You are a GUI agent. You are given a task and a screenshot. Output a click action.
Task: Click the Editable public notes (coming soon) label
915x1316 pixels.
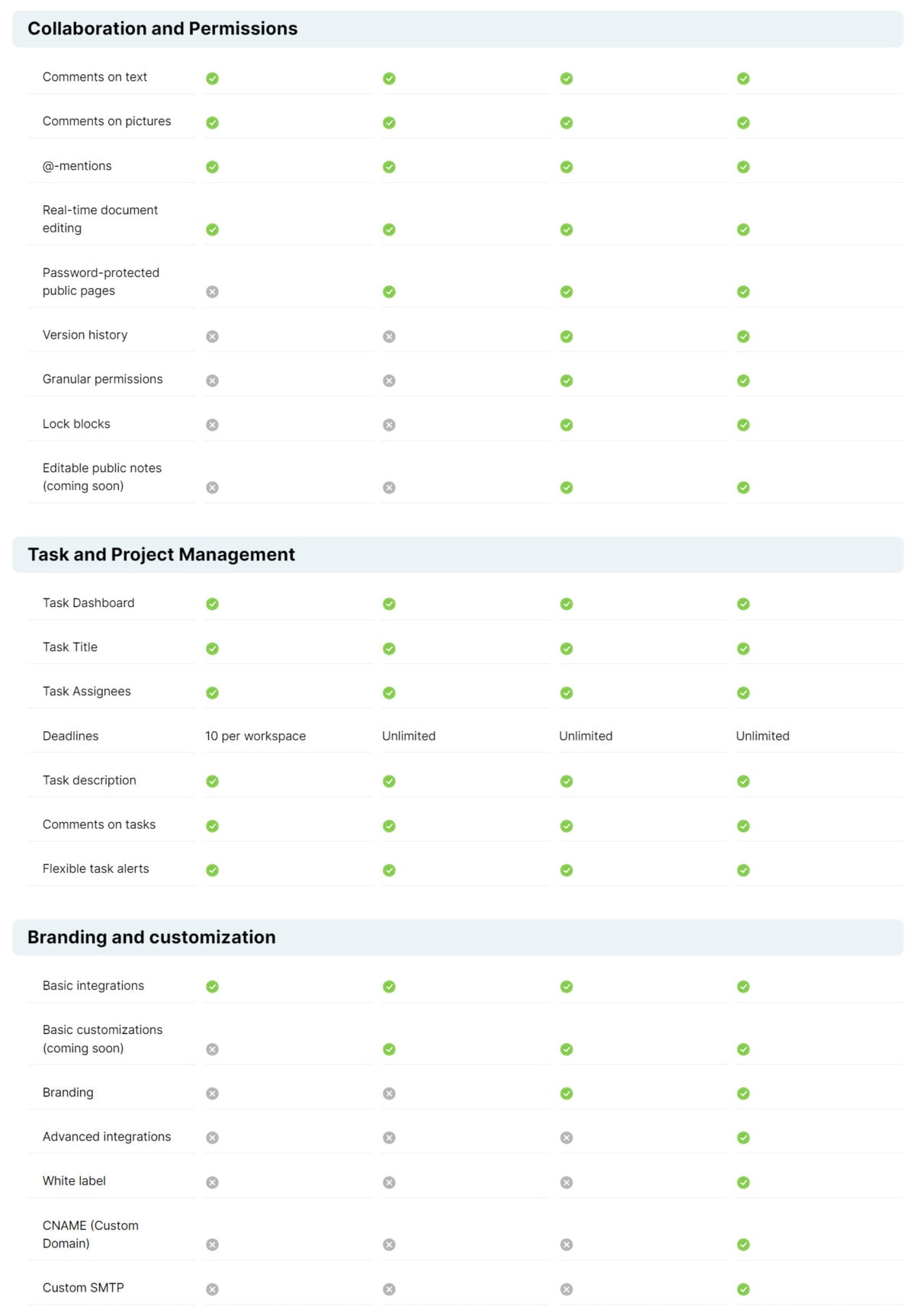pos(102,477)
